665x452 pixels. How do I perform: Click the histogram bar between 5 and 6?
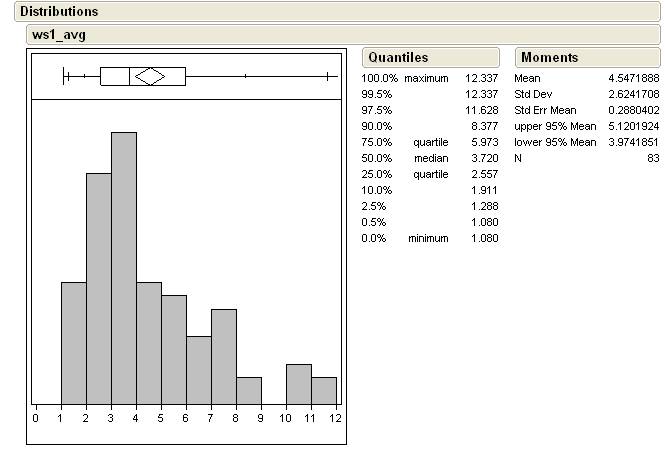pyautogui.click(x=173, y=349)
